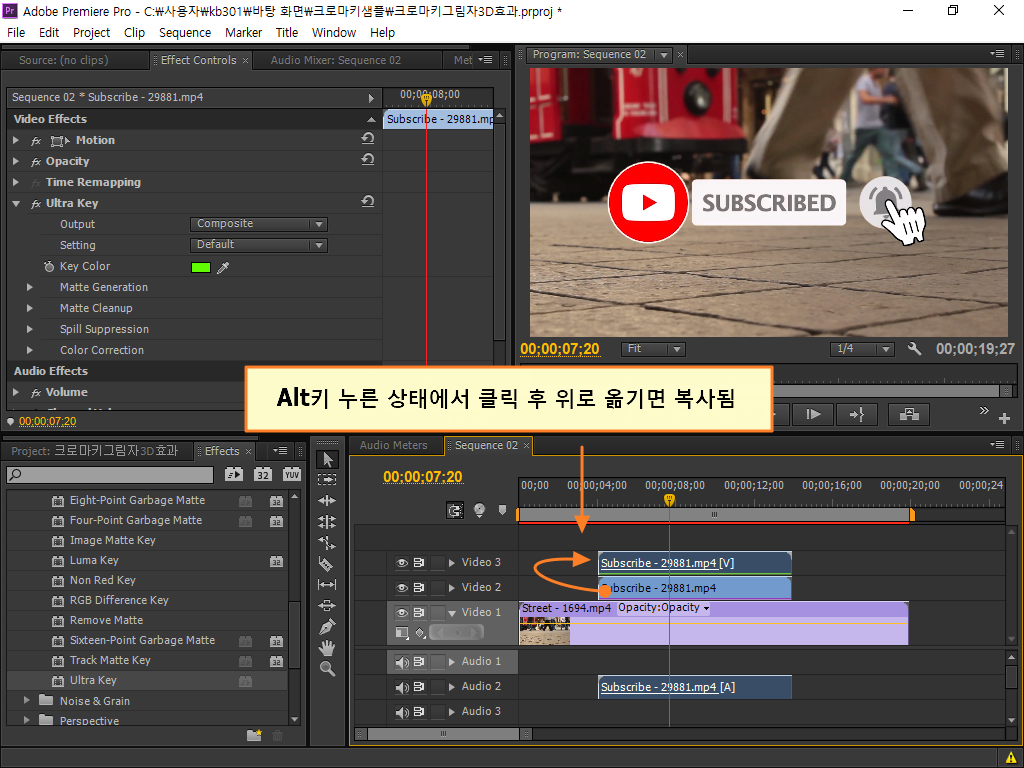Add a timeline marker
Image resolution: width=1024 pixels, height=768 pixels.
pyautogui.click(x=502, y=510)
